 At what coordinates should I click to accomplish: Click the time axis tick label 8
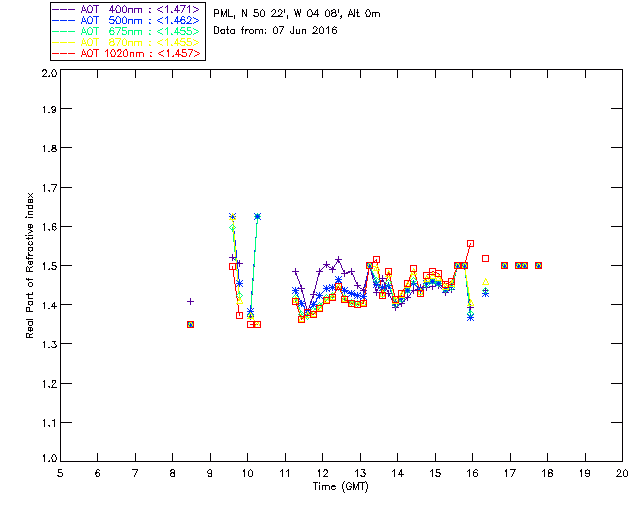click(x=173, y=473)
